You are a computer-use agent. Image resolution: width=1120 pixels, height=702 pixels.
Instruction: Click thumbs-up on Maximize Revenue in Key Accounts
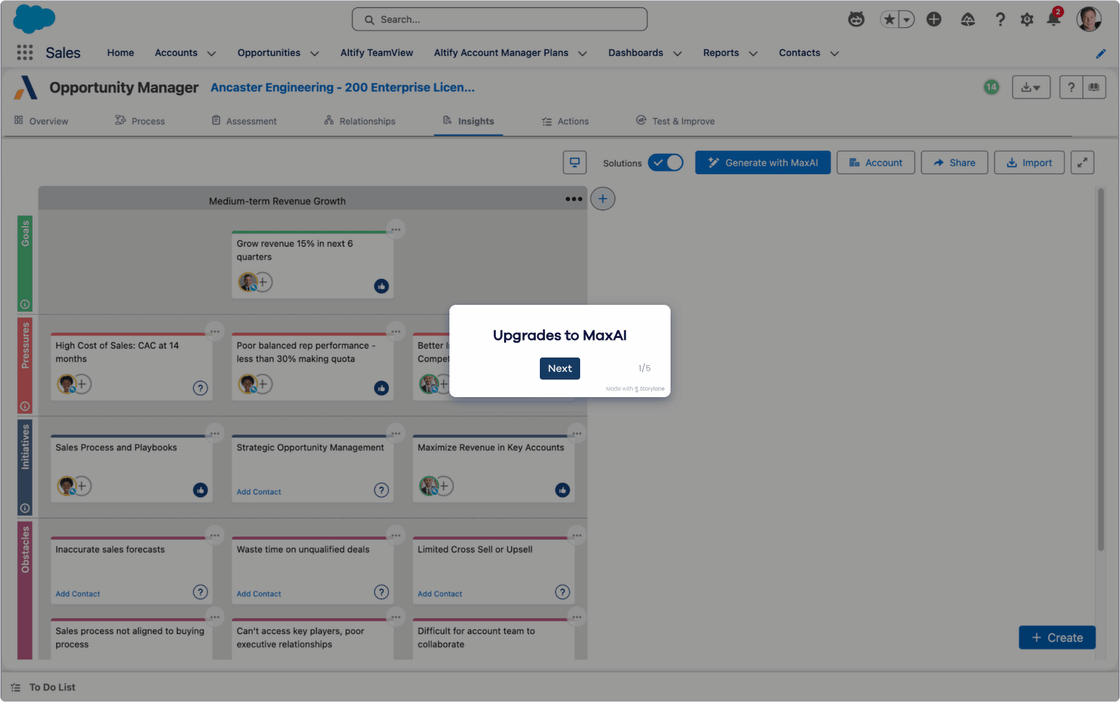click(562, 490)
